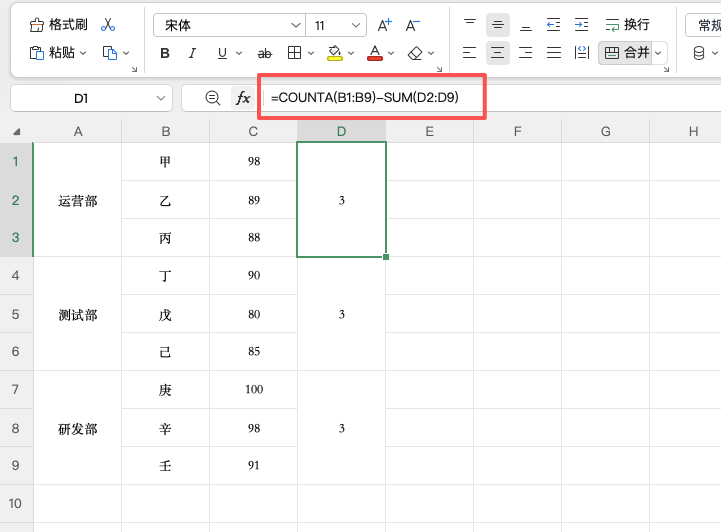Click the fx Insert Function icon
This screenshot has width=721, height=532.
243,98
